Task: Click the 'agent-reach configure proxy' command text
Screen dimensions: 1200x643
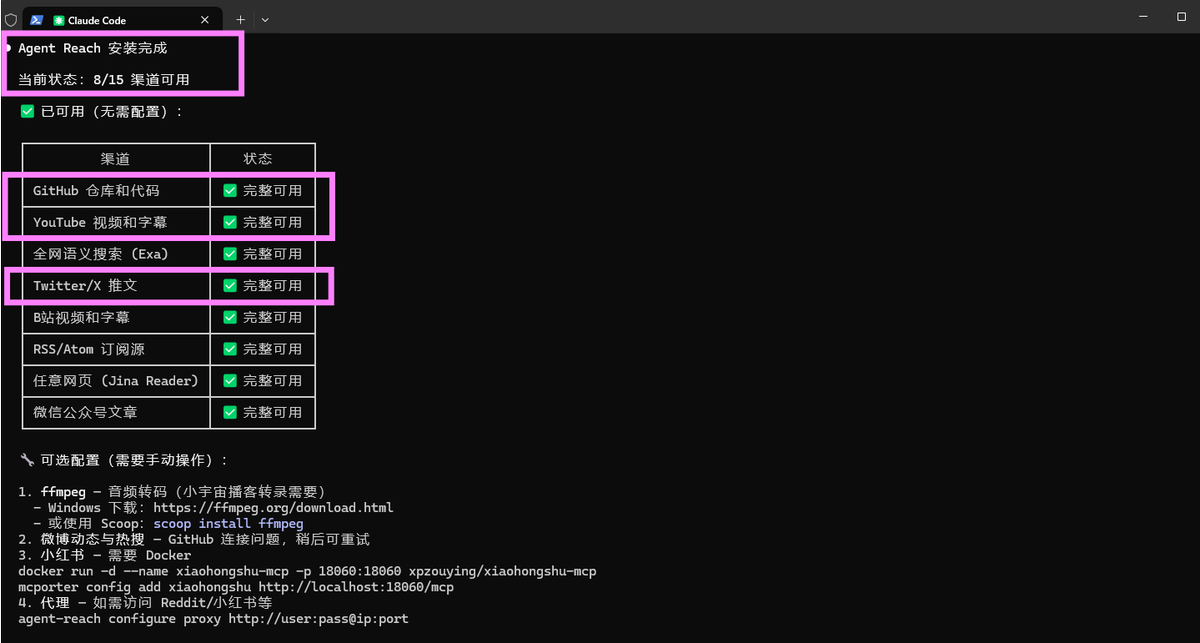Action: pyautogui.click(x=119, y=619)
